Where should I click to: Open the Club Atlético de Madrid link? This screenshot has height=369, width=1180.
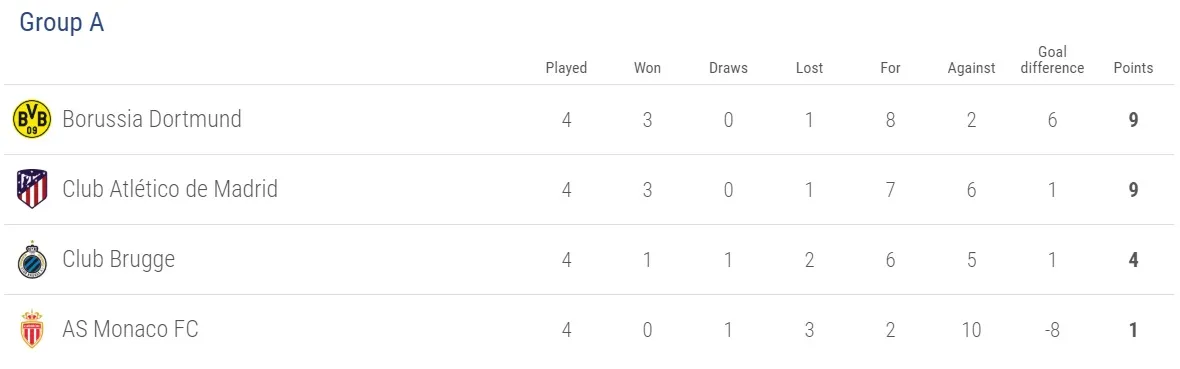pos(170,188)
